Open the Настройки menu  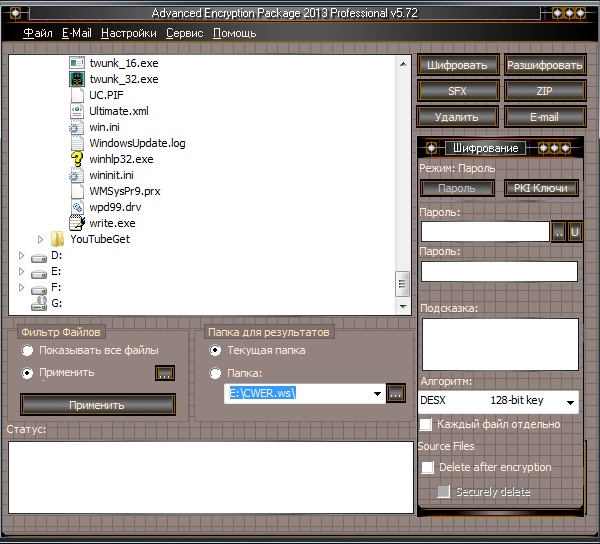pyautogui.click(x=128, y=33)
